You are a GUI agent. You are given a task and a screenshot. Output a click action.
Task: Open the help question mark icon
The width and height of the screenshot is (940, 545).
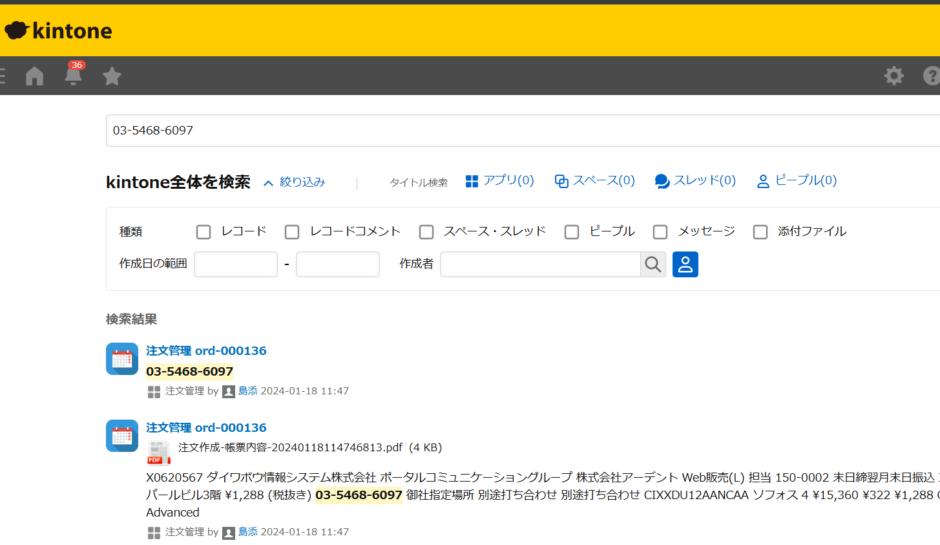[x=932, y=76]
